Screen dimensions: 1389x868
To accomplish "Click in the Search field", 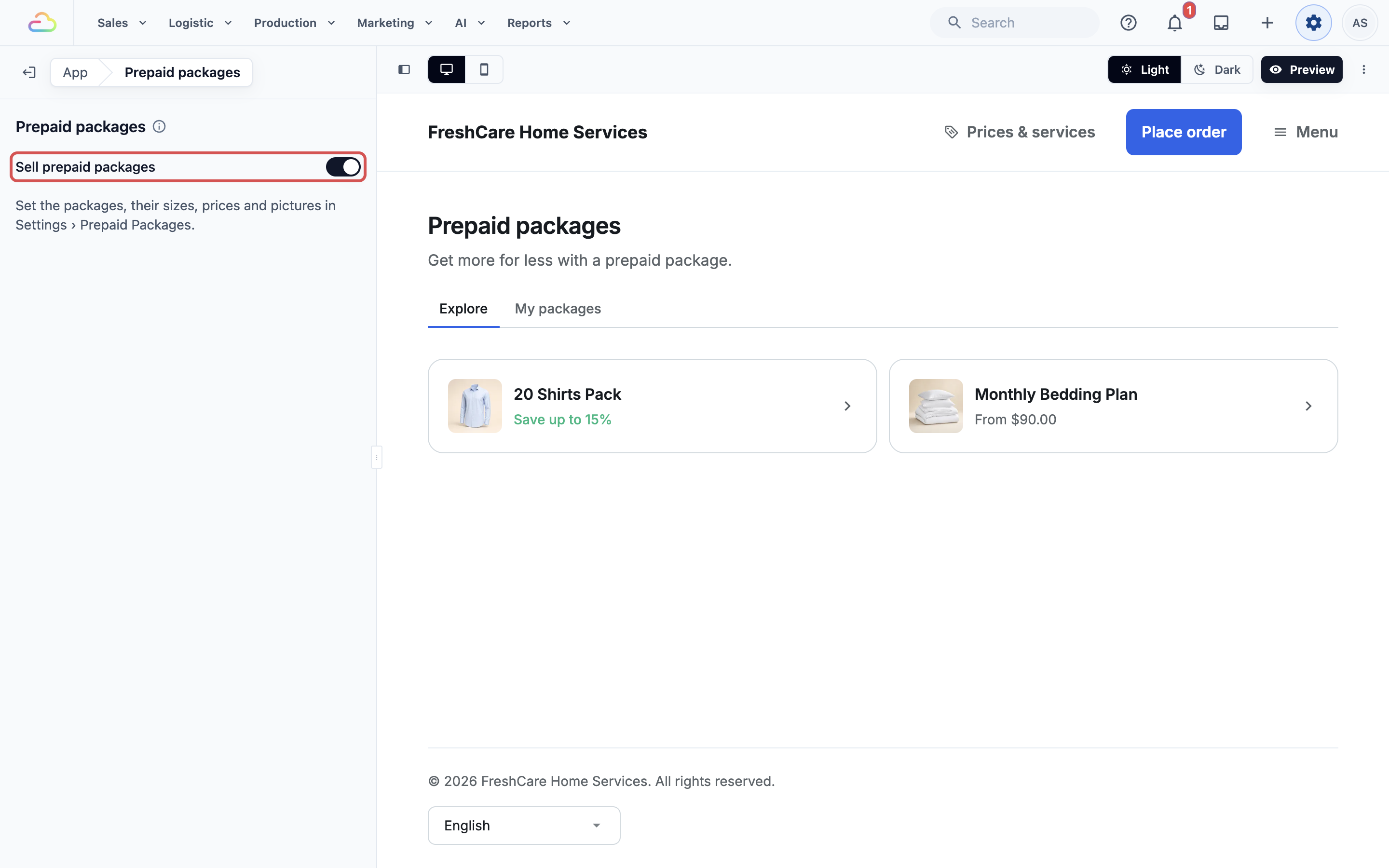I will coord(1015,23).
